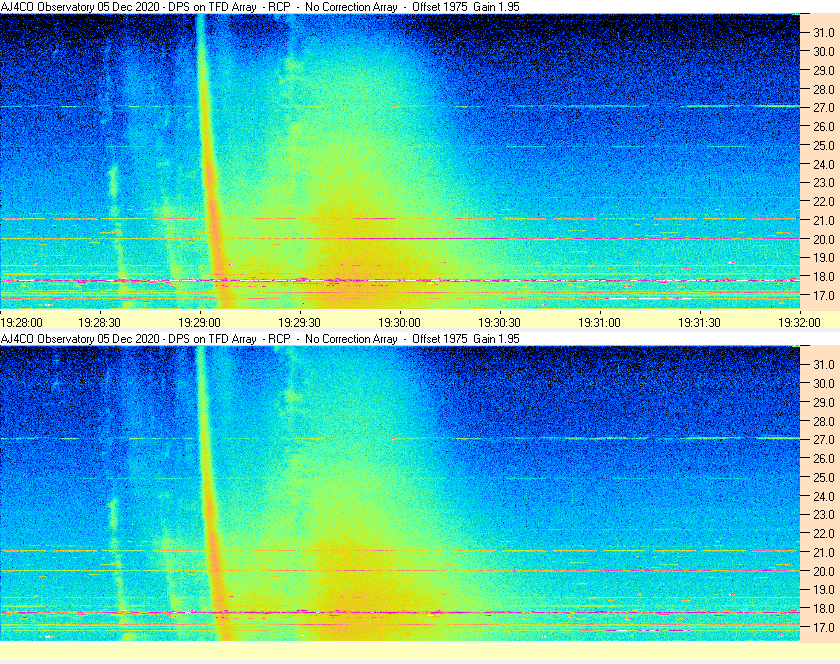Select the lower spectrogram title text
The image size is (840, 664).
[260, 339]
